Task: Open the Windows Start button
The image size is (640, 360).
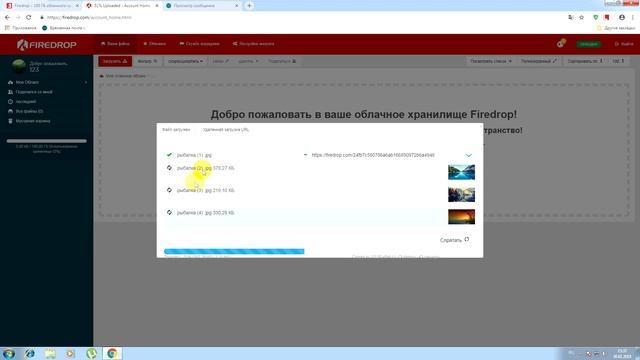Action: [x=9, y=353]
